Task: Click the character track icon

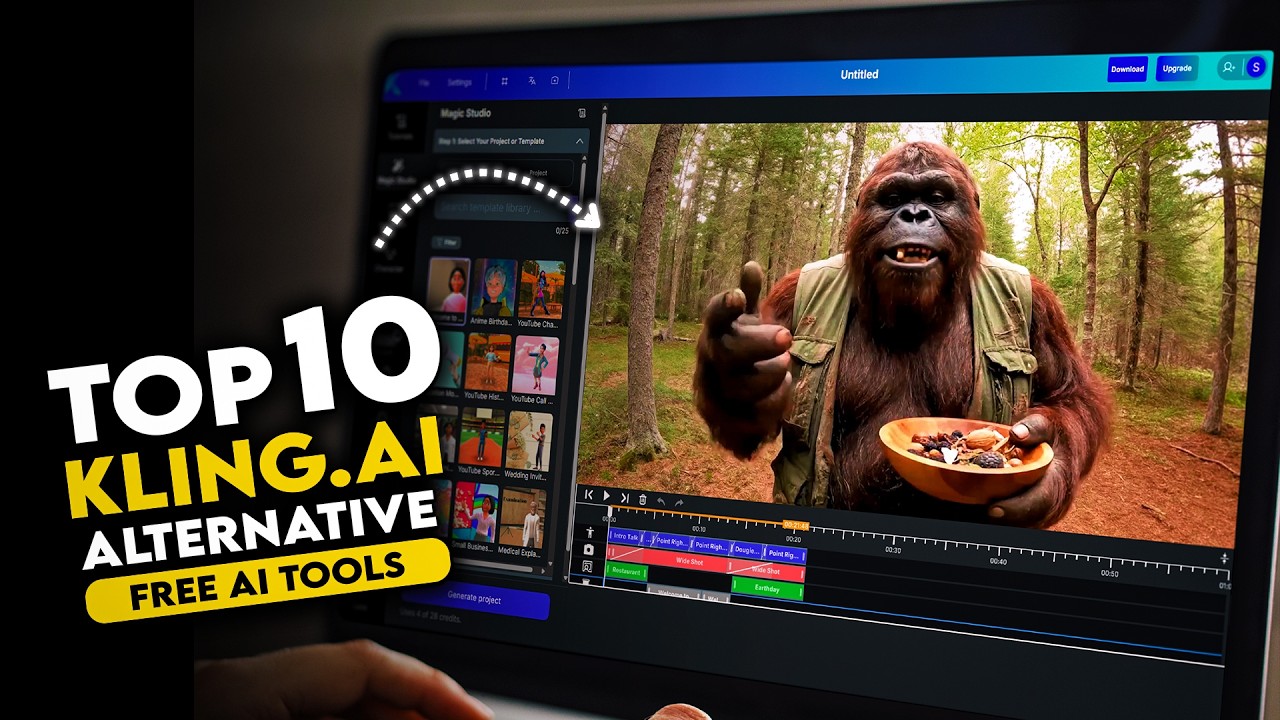Action: [x=589, y=532]
